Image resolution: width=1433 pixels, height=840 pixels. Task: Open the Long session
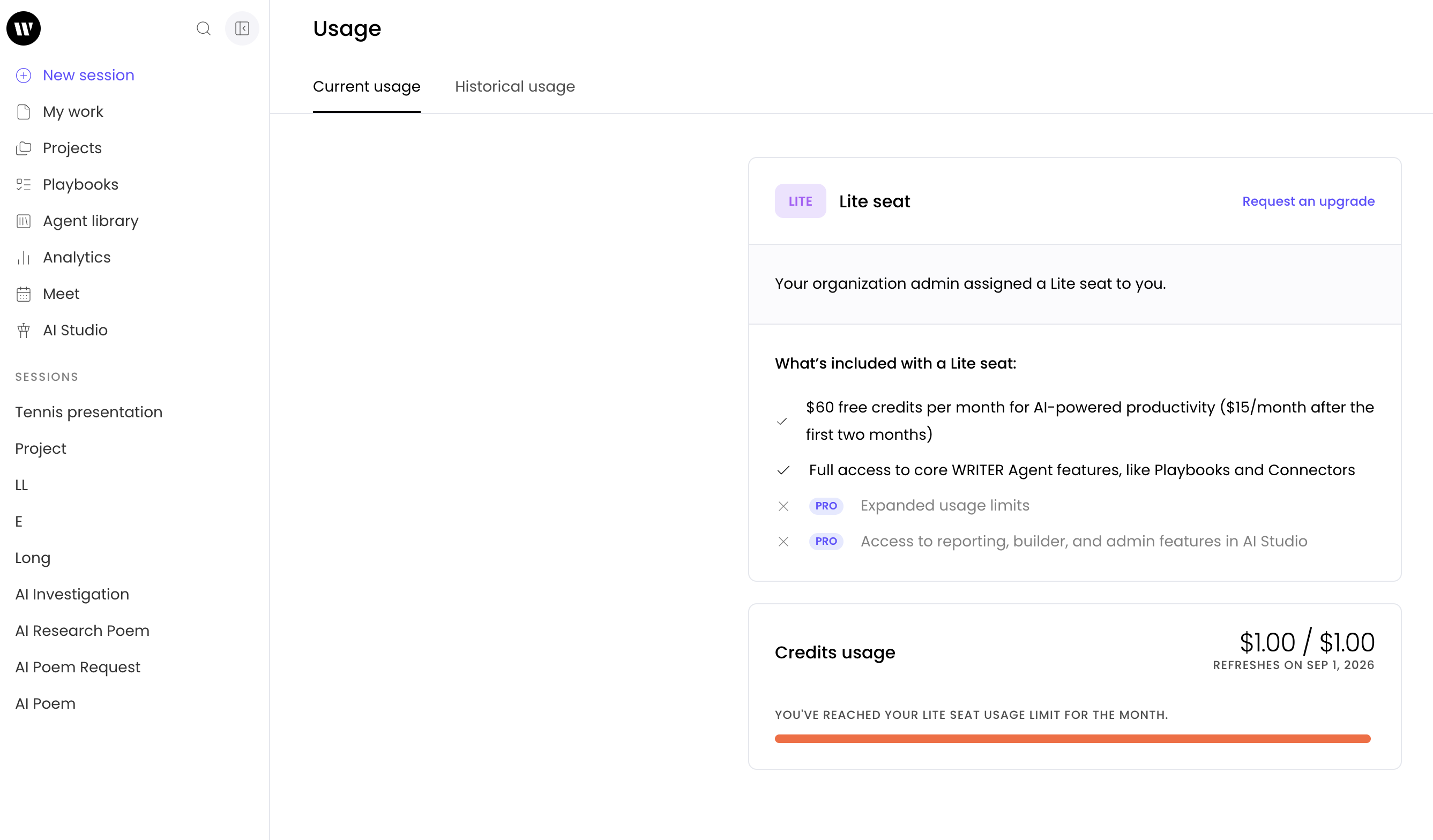coord(32,558)
